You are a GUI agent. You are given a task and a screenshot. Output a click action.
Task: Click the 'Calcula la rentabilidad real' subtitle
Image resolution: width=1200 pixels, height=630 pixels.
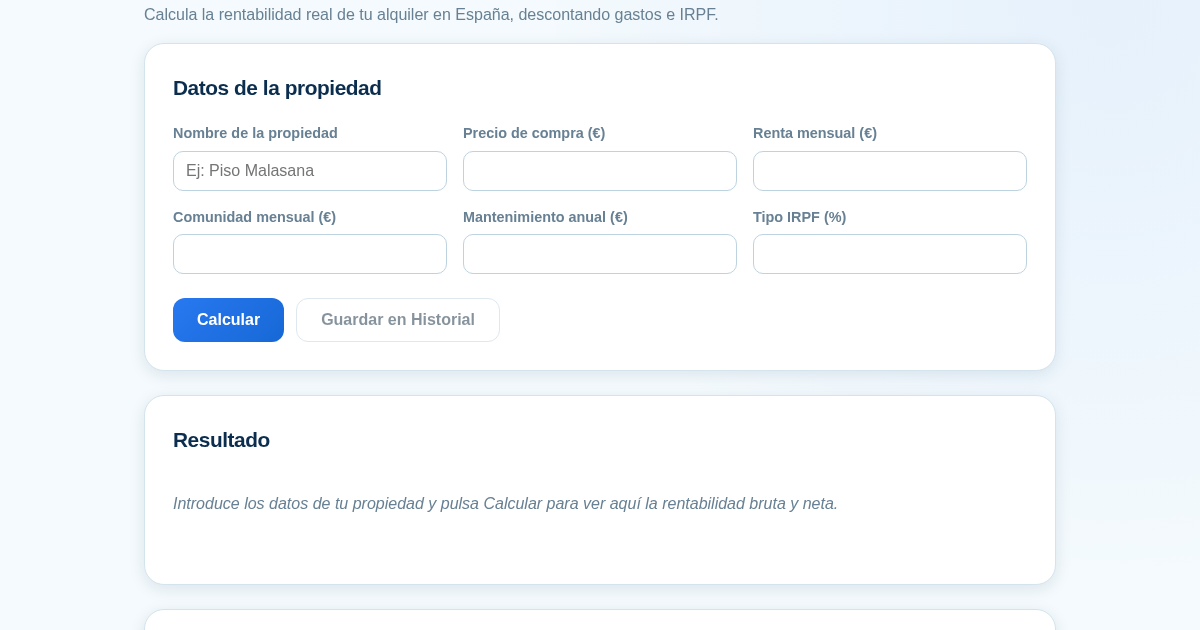click(431, 15)
